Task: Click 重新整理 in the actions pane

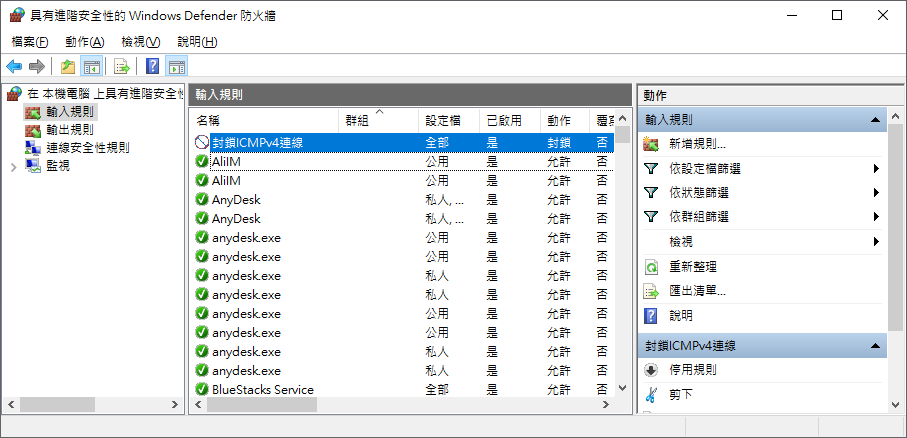Action: pos(693,267)
